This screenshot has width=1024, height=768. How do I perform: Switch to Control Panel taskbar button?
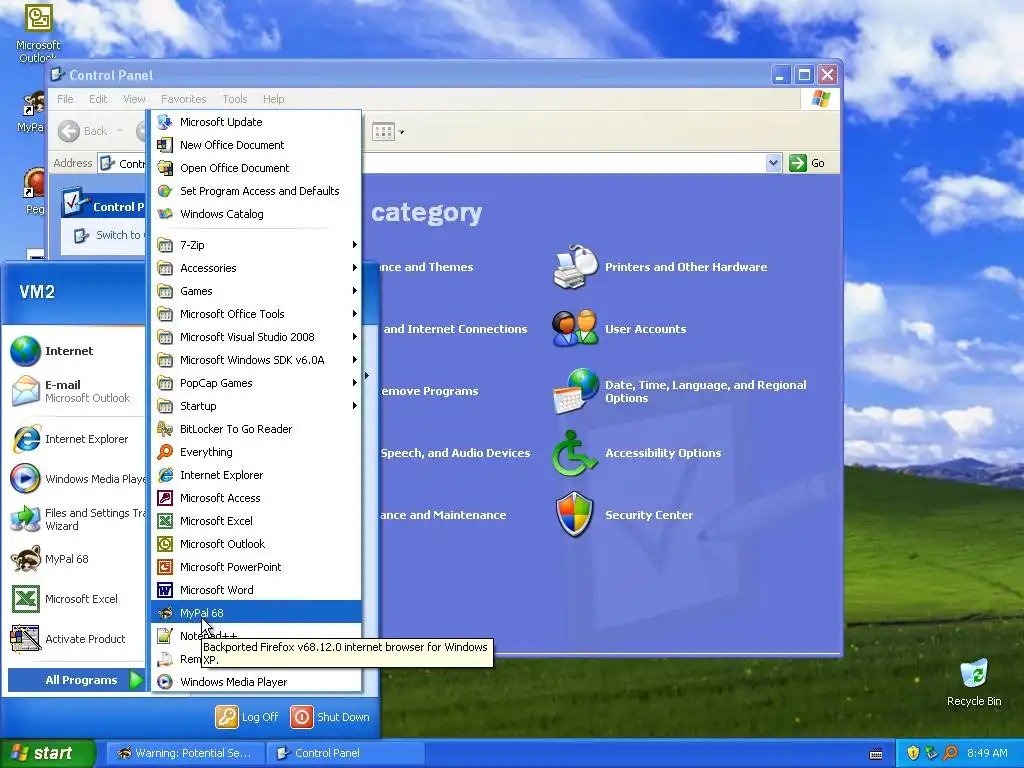pyautogui.click(x=345, y=753)
